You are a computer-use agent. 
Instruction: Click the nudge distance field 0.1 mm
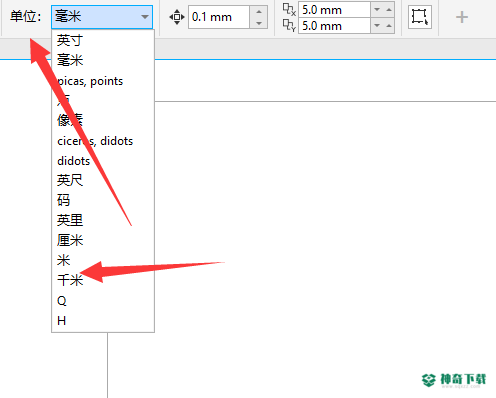pos(219,17)
